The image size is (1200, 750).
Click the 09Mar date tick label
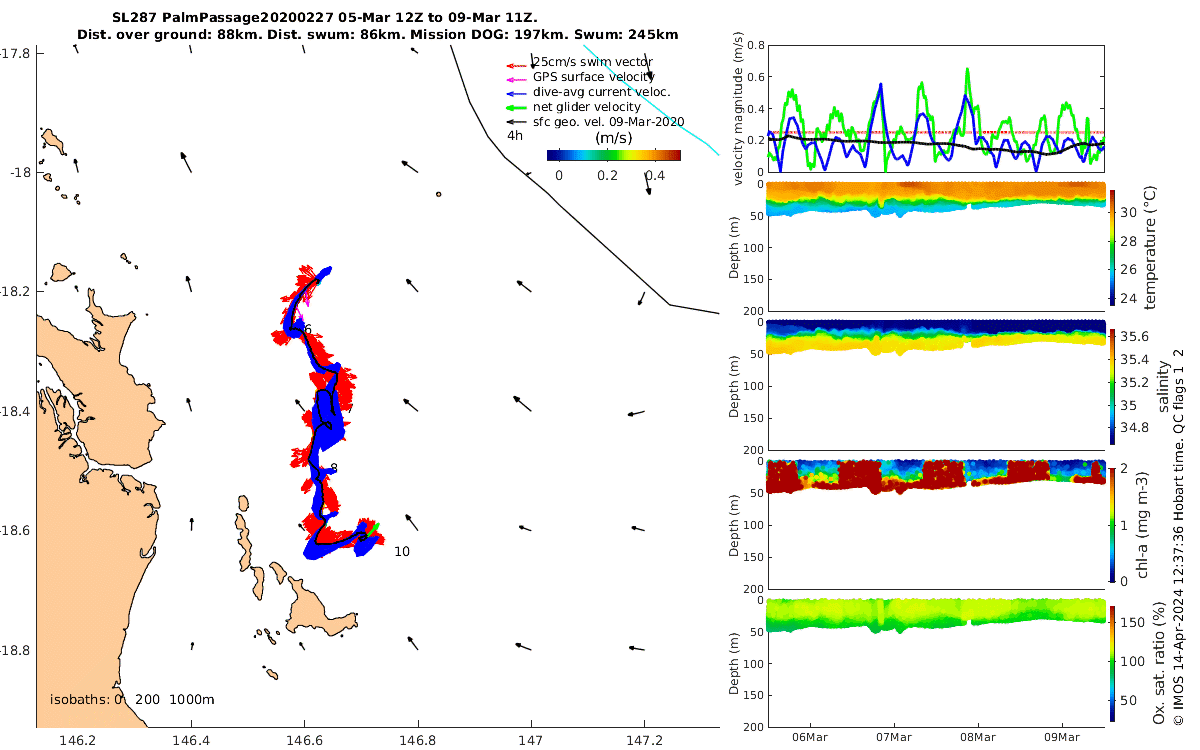click(x=1063, y=737)
